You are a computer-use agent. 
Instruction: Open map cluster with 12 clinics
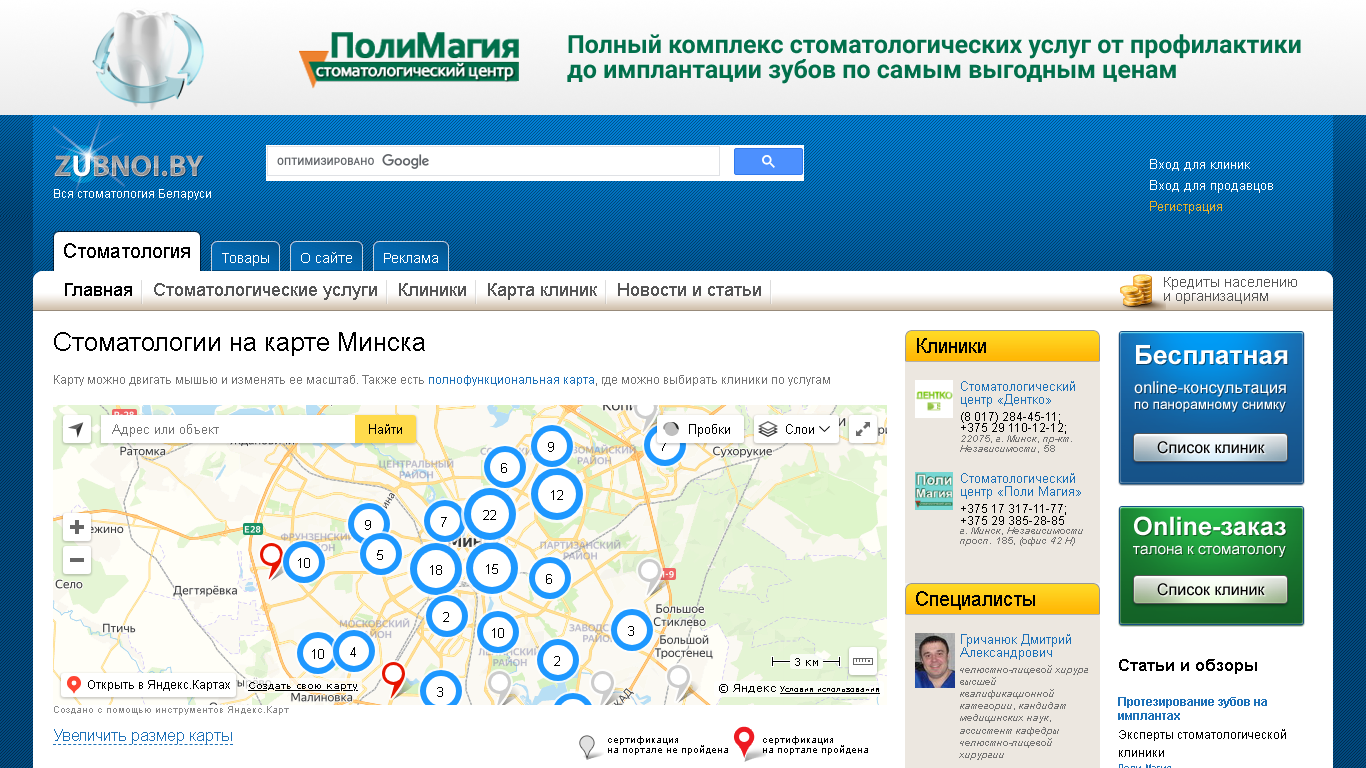(557, 494)
